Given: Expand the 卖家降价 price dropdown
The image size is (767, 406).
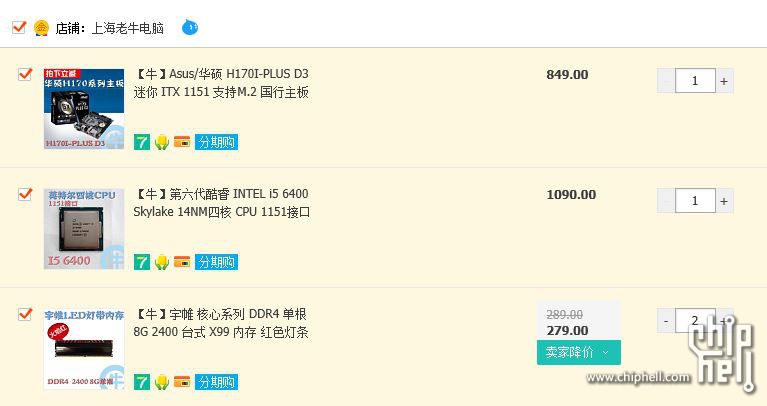Looking at the screenshot, I should click(x=579, y=352).
